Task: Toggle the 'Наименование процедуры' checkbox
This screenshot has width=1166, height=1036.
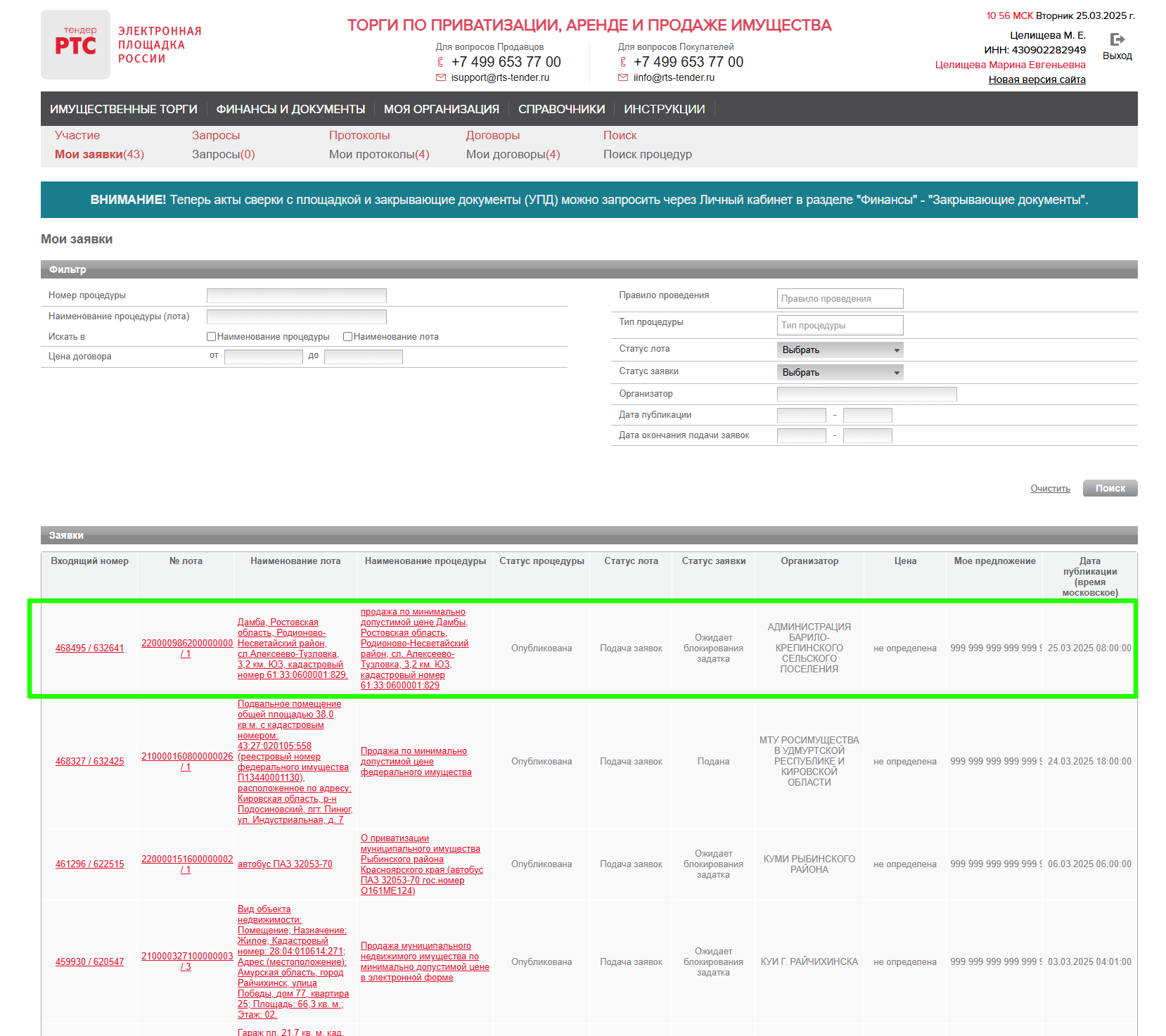Action: pos(211,336)
